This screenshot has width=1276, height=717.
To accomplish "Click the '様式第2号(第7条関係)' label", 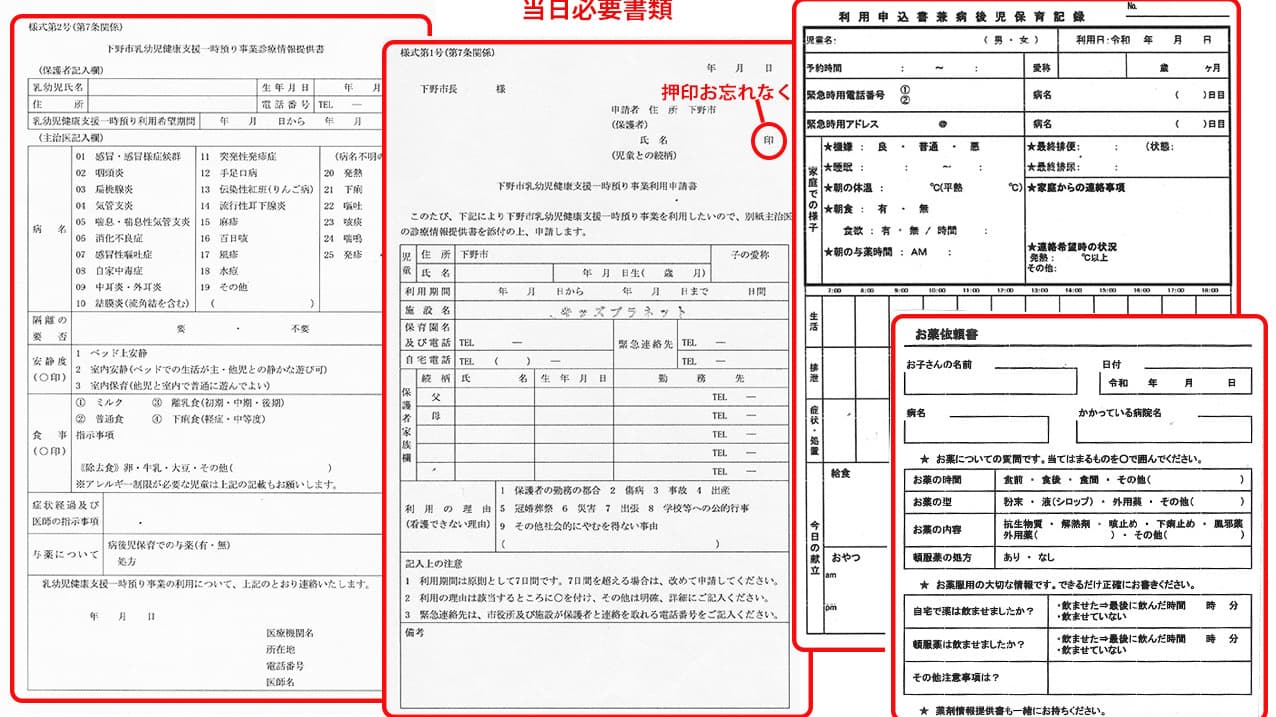I will click(74, 27).
